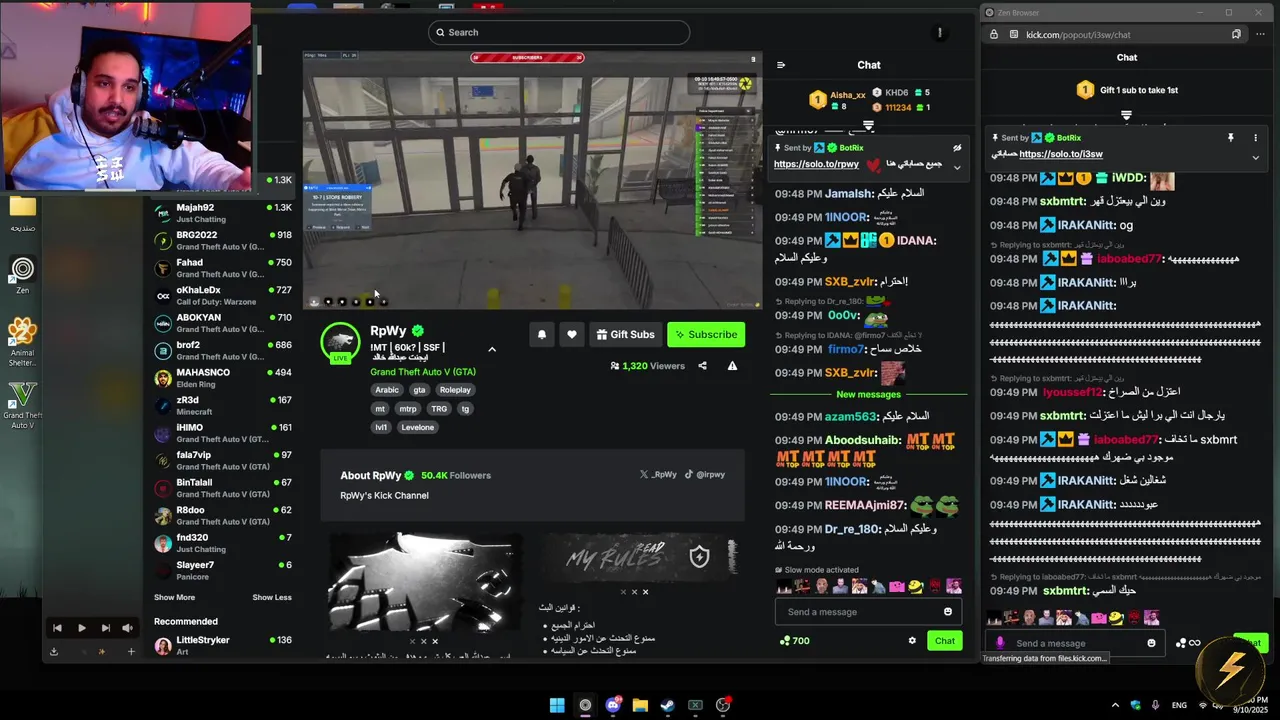Click the notification bell icon on RpWy's channel

tap(542, 335)
